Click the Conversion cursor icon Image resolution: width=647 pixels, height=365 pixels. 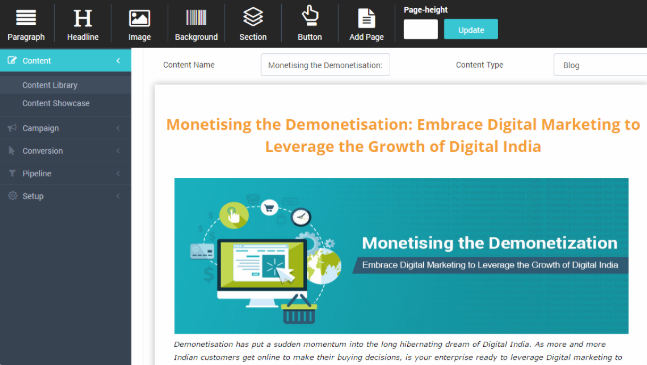tap(12, 151)
